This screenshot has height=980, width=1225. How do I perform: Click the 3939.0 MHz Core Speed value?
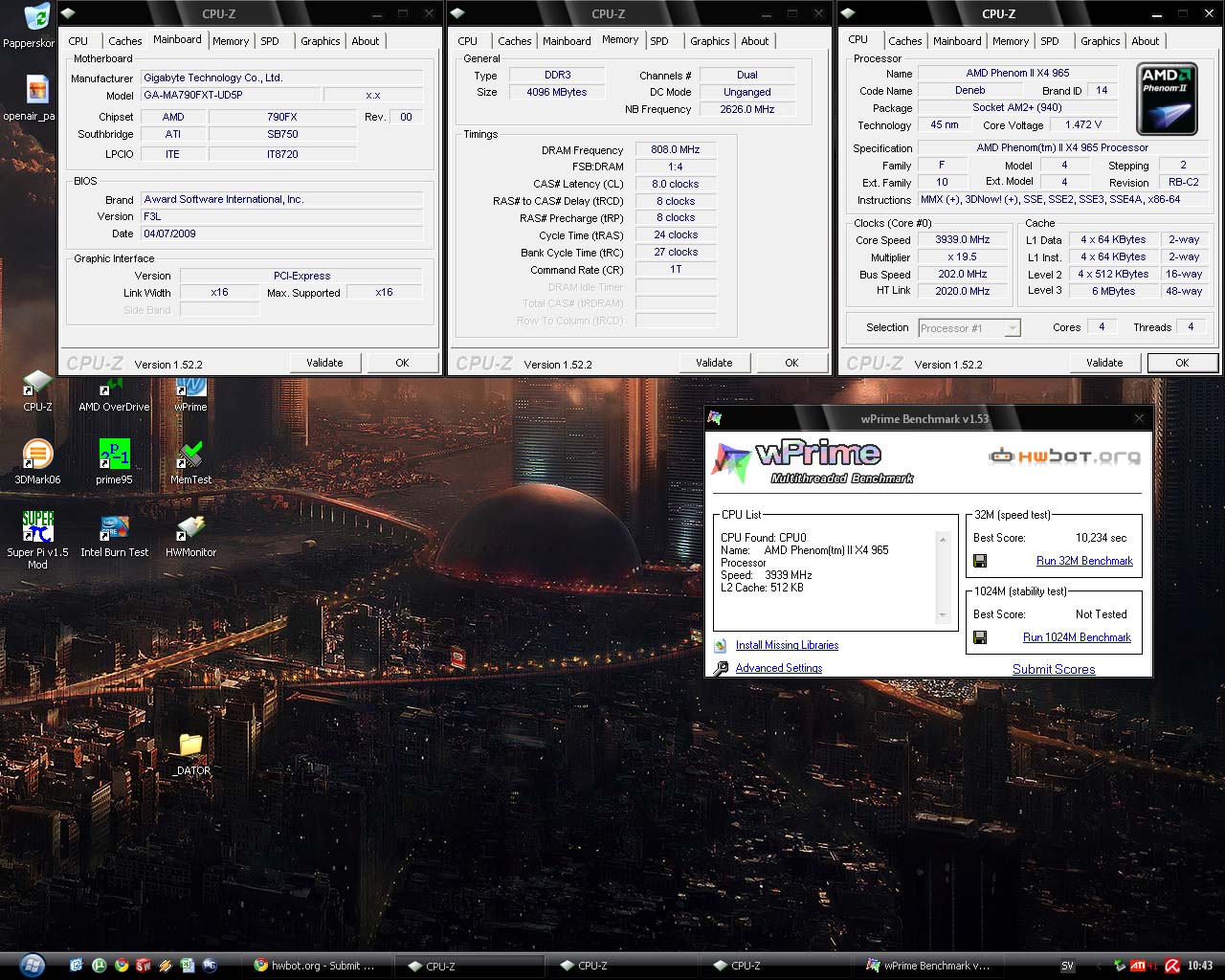tap(963, 240)
